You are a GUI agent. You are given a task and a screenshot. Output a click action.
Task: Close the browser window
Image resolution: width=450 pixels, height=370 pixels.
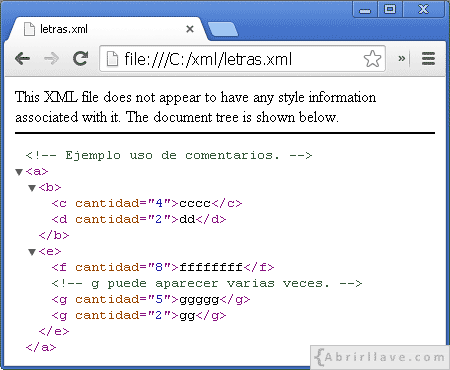tap(423, 9)
